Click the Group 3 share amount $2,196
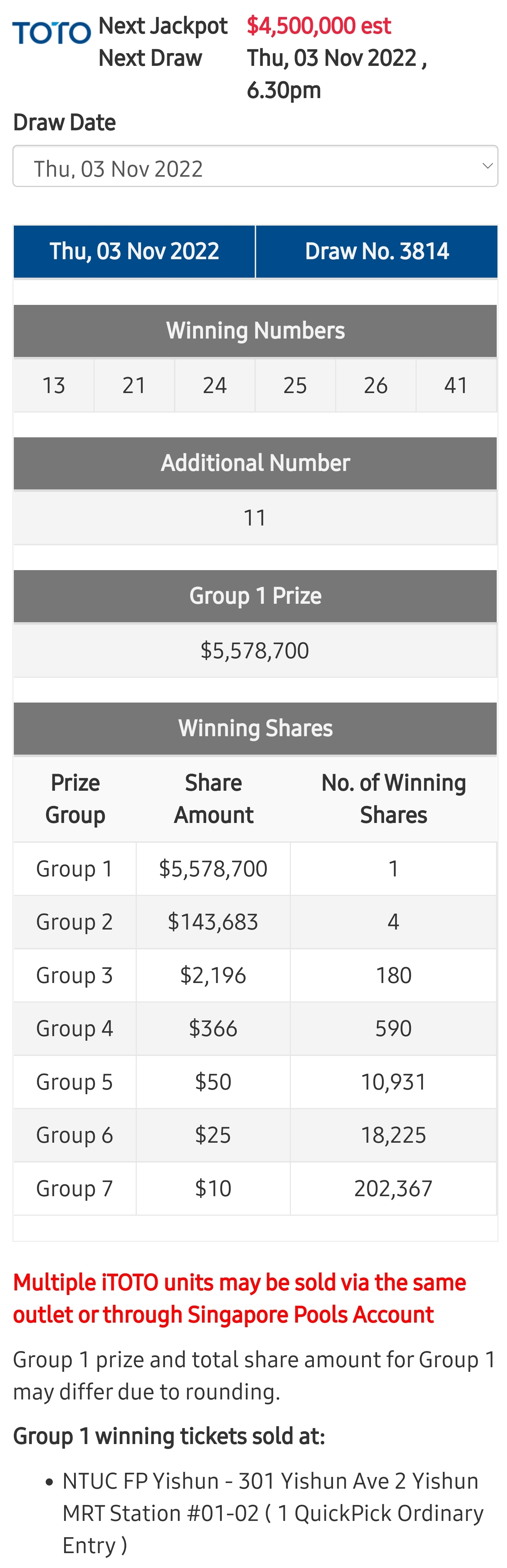 coord(213,976)
